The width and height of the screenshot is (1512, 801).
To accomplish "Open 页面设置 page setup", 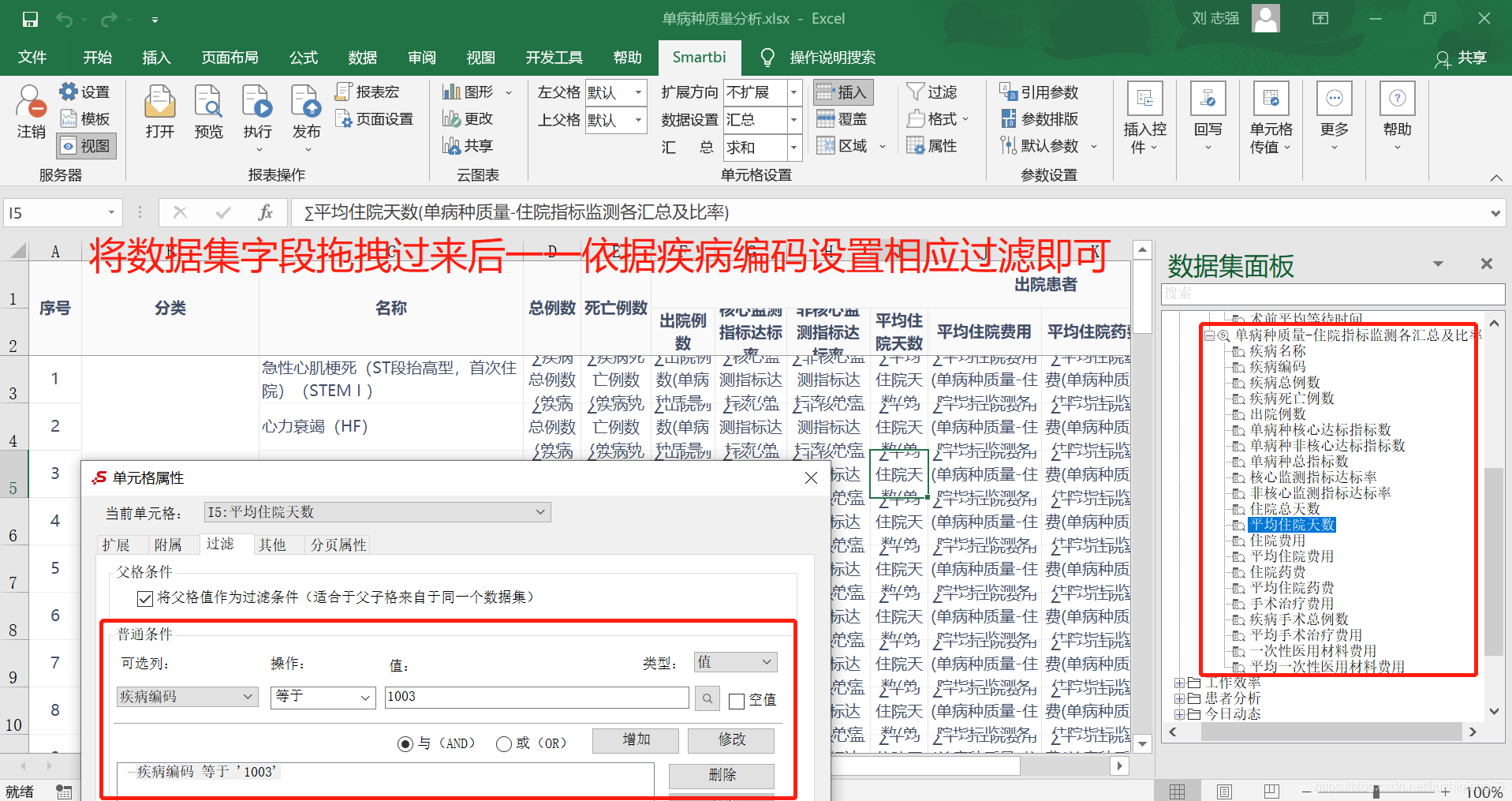I will pos(375,119).
